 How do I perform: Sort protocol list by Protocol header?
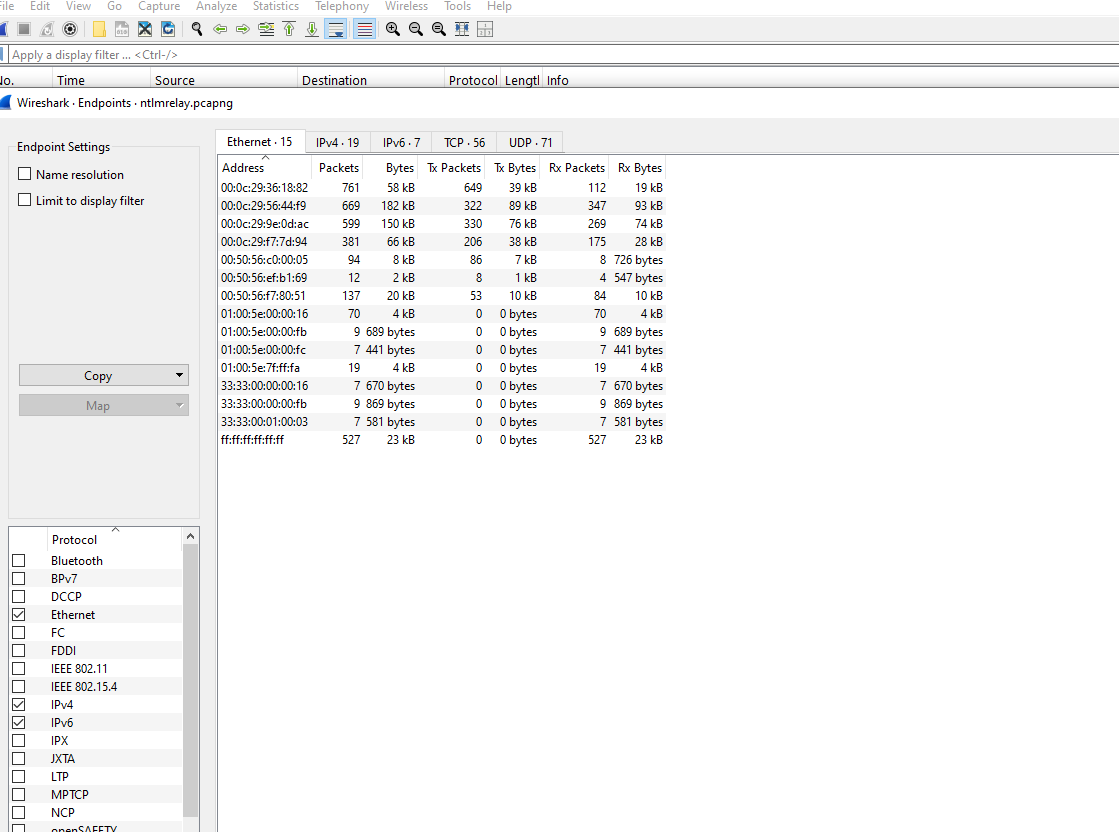[x=114, y=539]
